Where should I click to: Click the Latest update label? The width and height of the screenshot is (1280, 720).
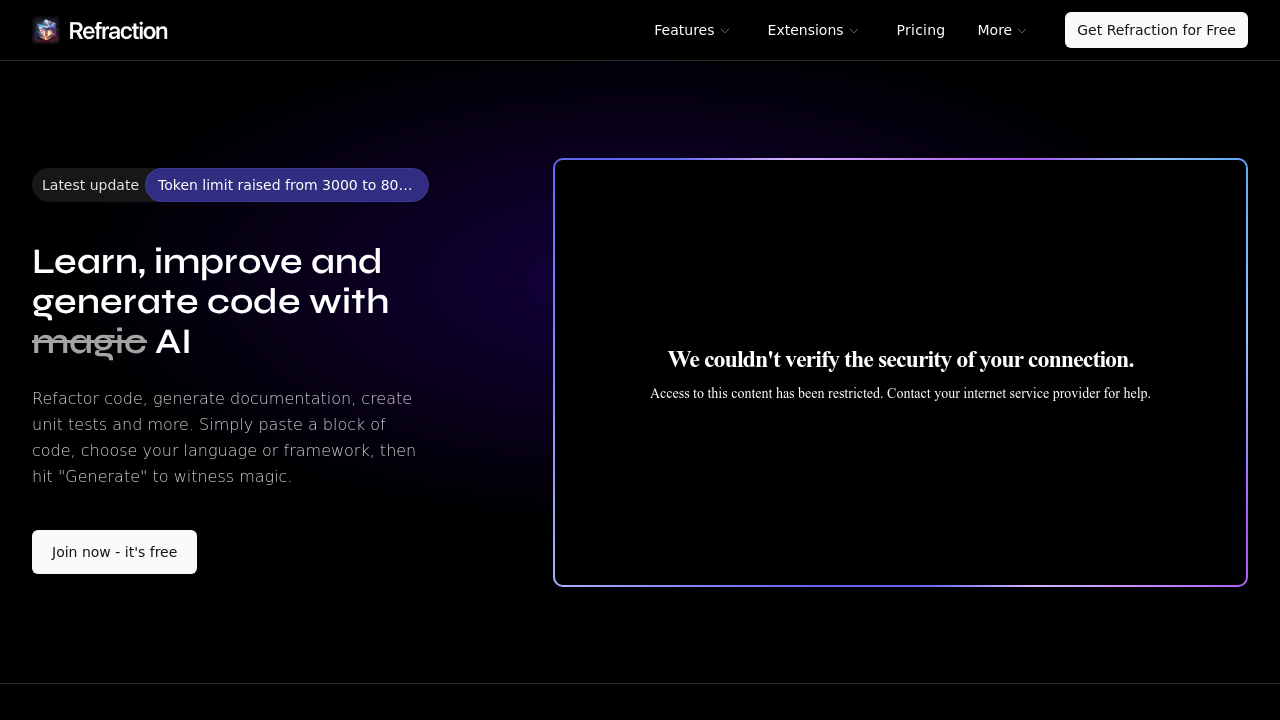pyautogui.click(x=90, y=185)
